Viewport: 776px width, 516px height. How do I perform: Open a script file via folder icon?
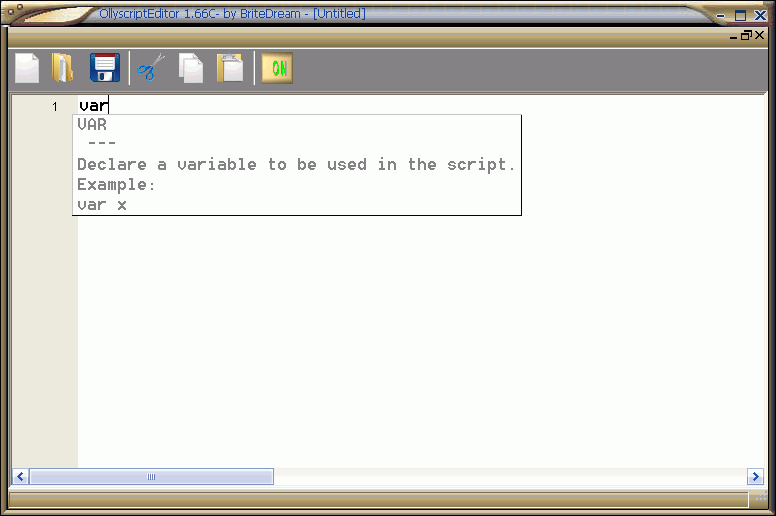point(63,68)
